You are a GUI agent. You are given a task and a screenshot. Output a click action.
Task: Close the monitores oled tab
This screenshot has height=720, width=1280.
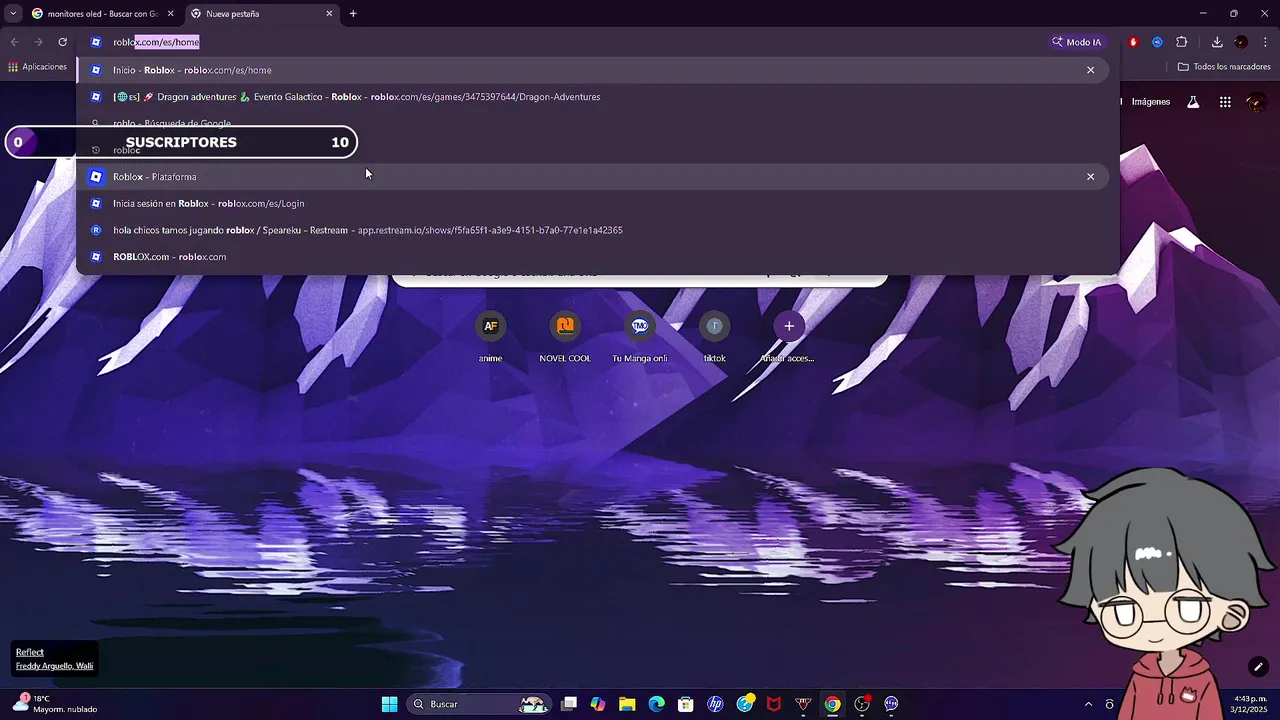coord(170,14)
